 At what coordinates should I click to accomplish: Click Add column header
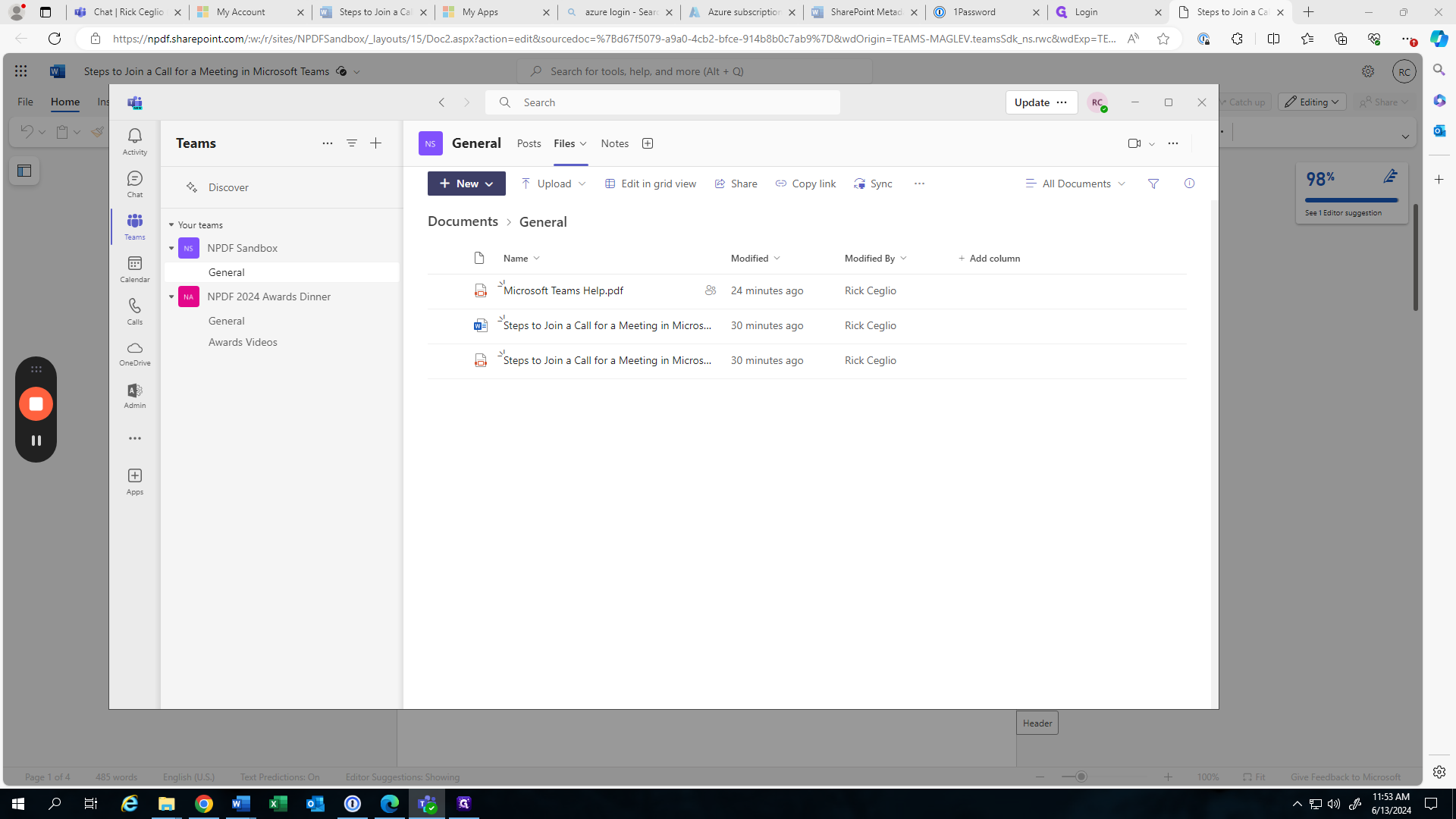pos(989,259)
